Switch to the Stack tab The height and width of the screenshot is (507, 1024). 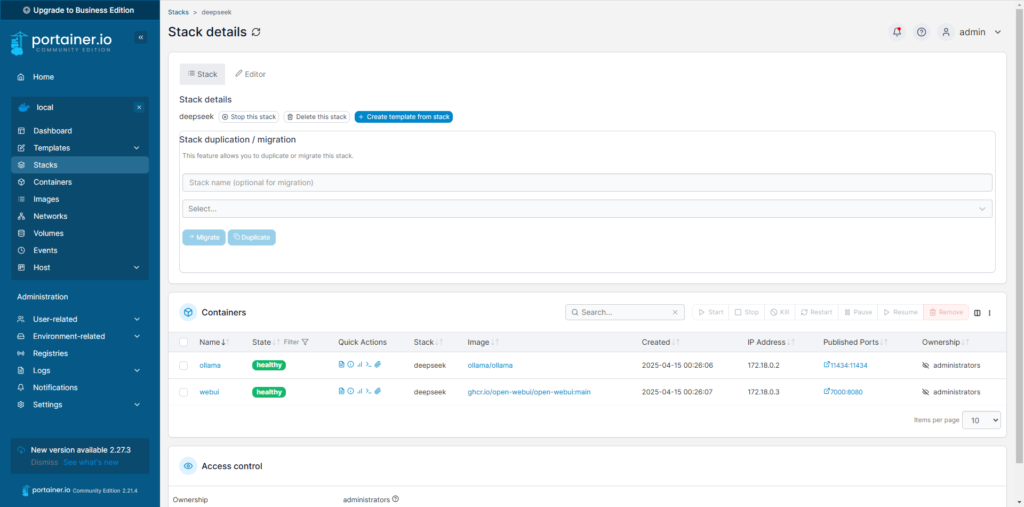point(202,74)
